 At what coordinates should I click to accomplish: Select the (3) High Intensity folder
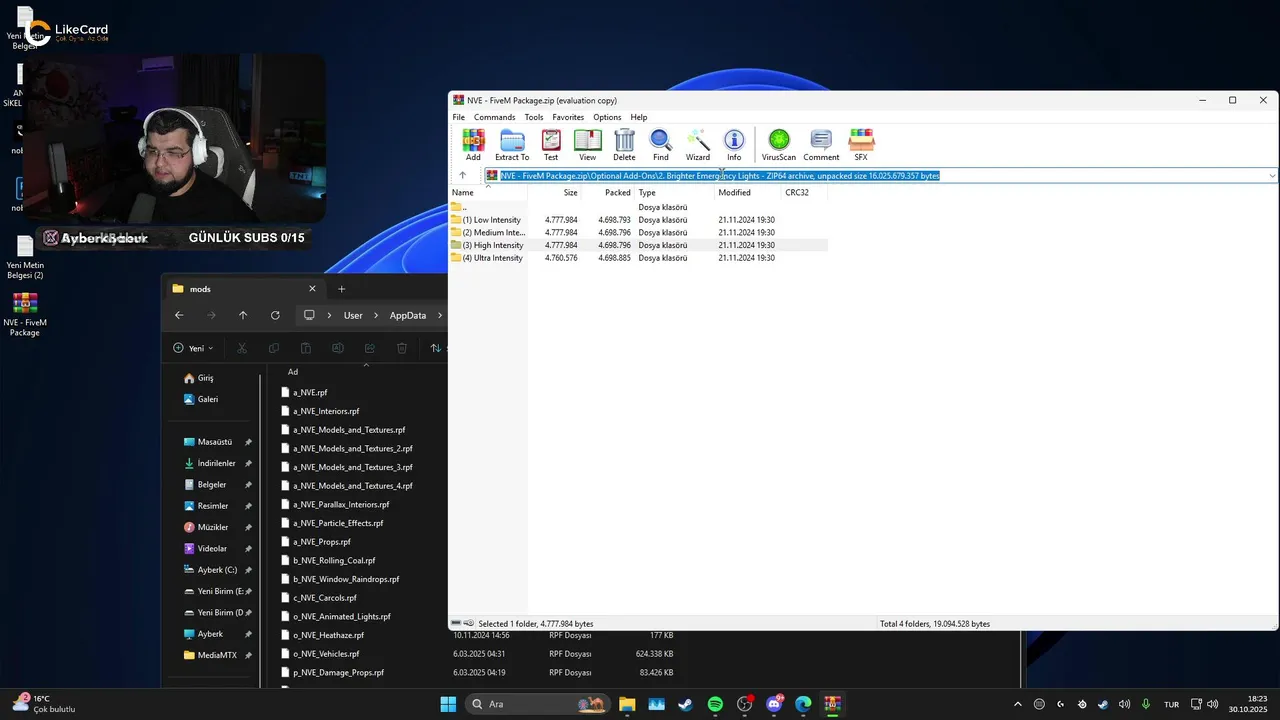tap(638, 245)
